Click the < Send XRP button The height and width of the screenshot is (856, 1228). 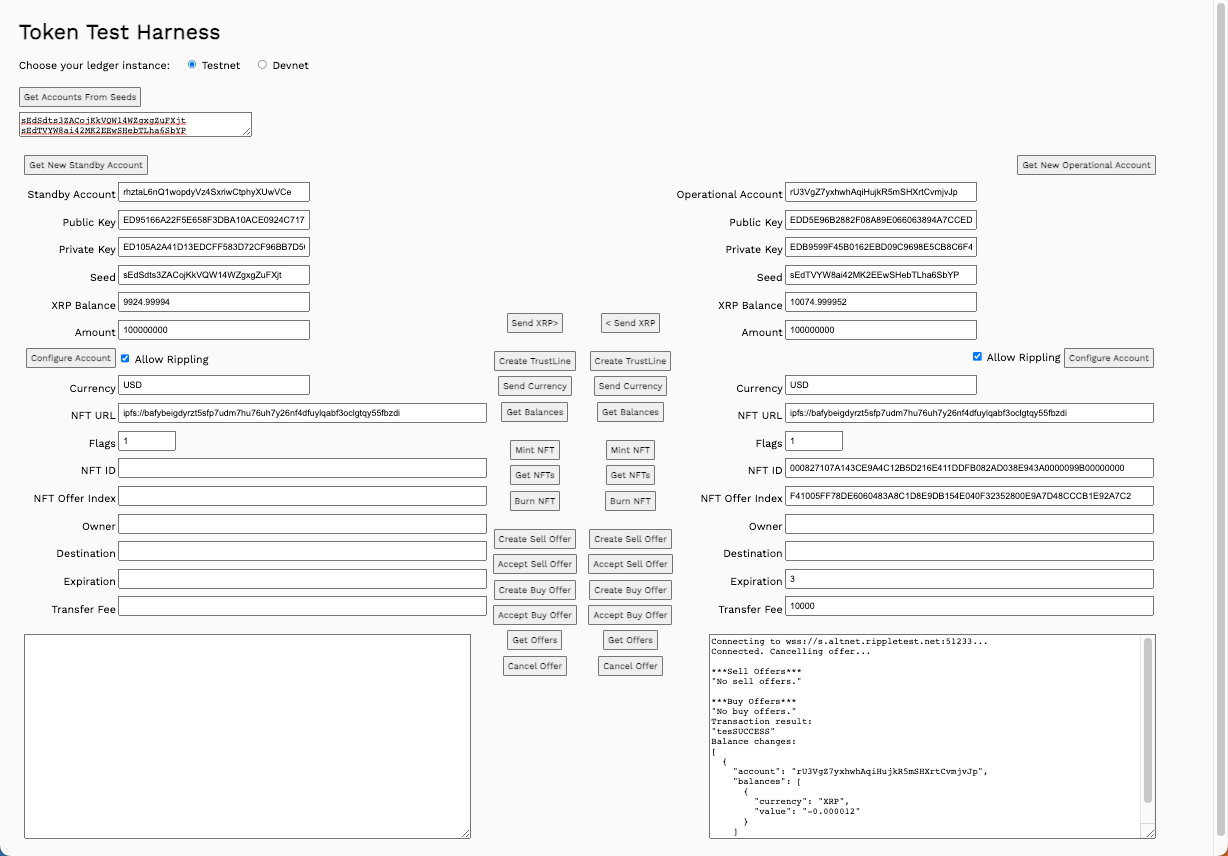(x=630, y=323)
